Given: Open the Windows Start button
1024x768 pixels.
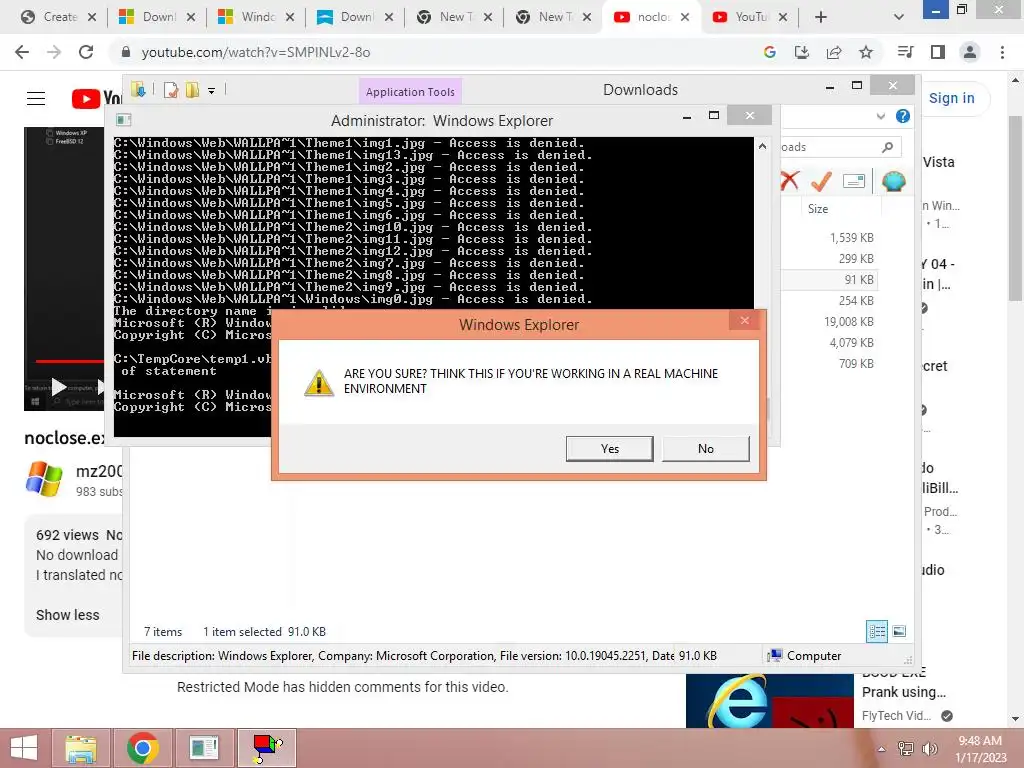Looking at the screenshot, I should (24, 748).
